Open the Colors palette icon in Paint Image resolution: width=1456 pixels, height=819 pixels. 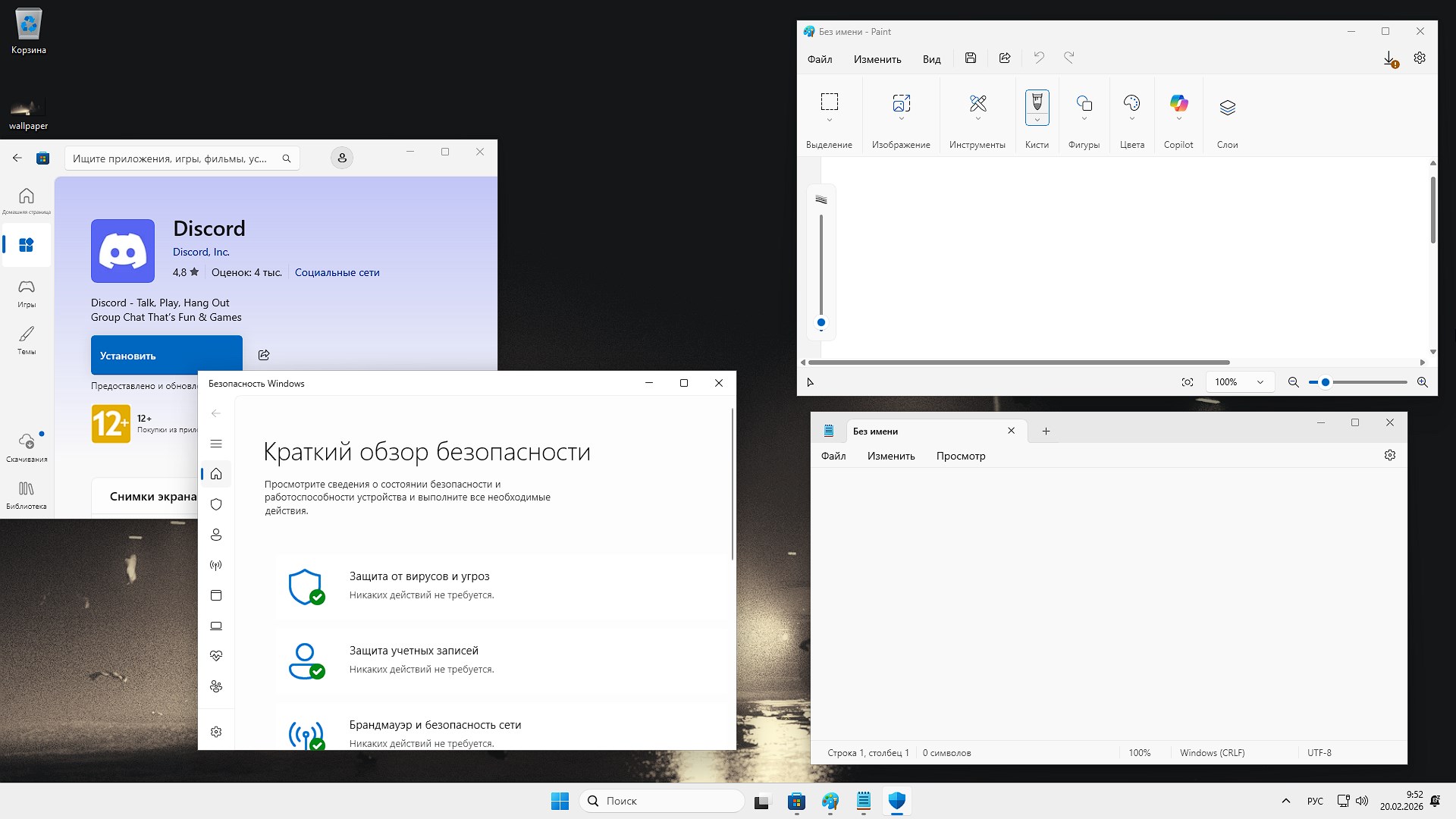pos(1131,103)
